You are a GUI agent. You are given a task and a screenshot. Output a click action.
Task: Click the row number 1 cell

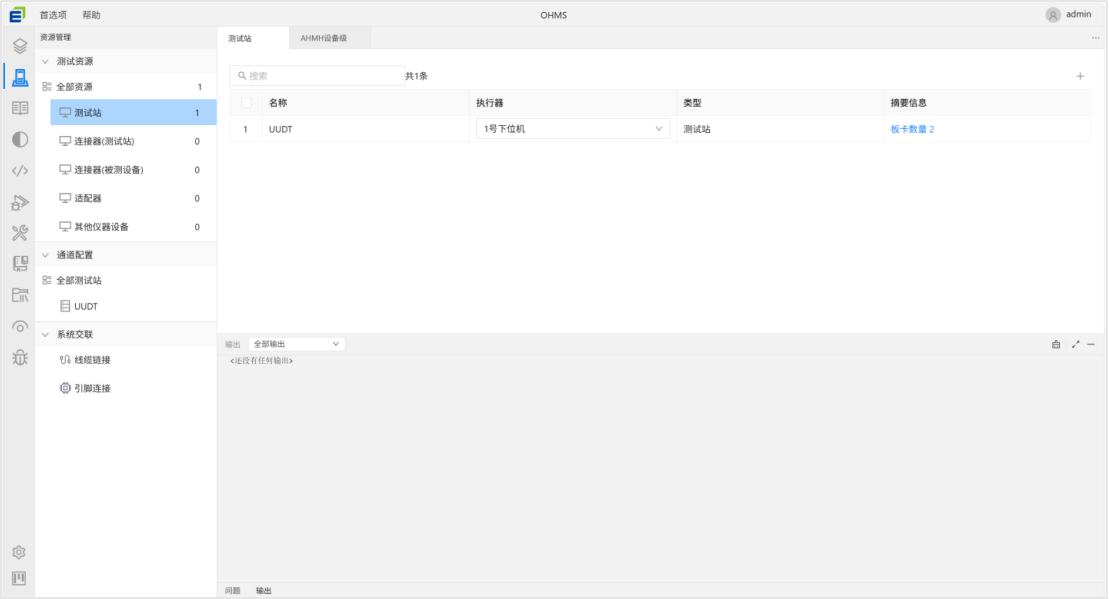[x=245, y=129]
